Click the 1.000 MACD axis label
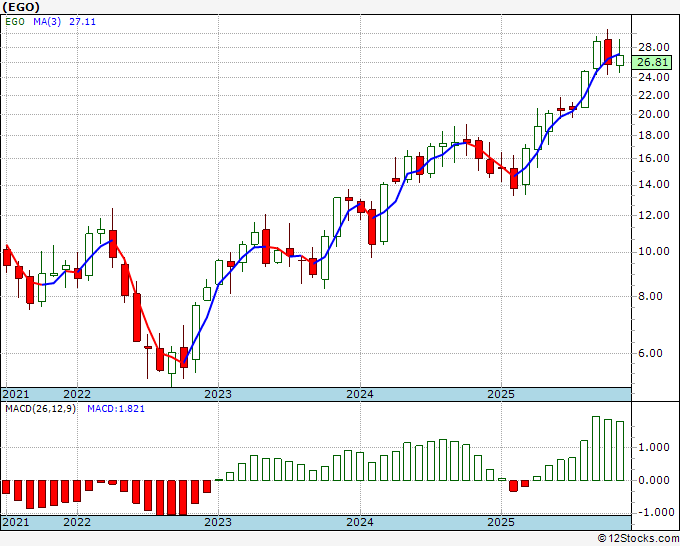Viewport: 680px width, 546px height. click(x=656, y=448)
